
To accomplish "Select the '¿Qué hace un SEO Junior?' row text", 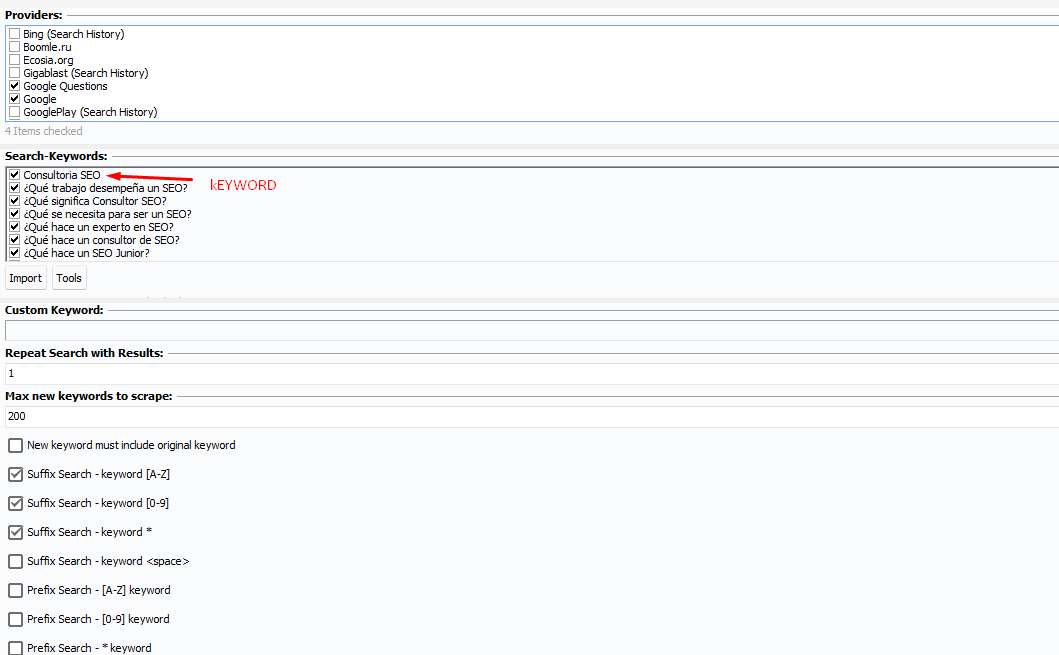I will point(86,253).
